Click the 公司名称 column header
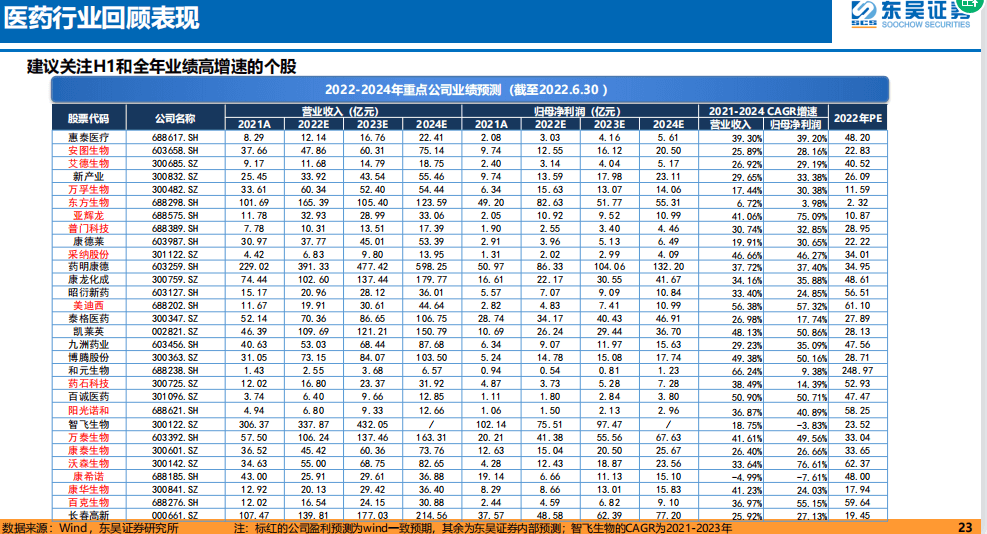 click(175, 118)
